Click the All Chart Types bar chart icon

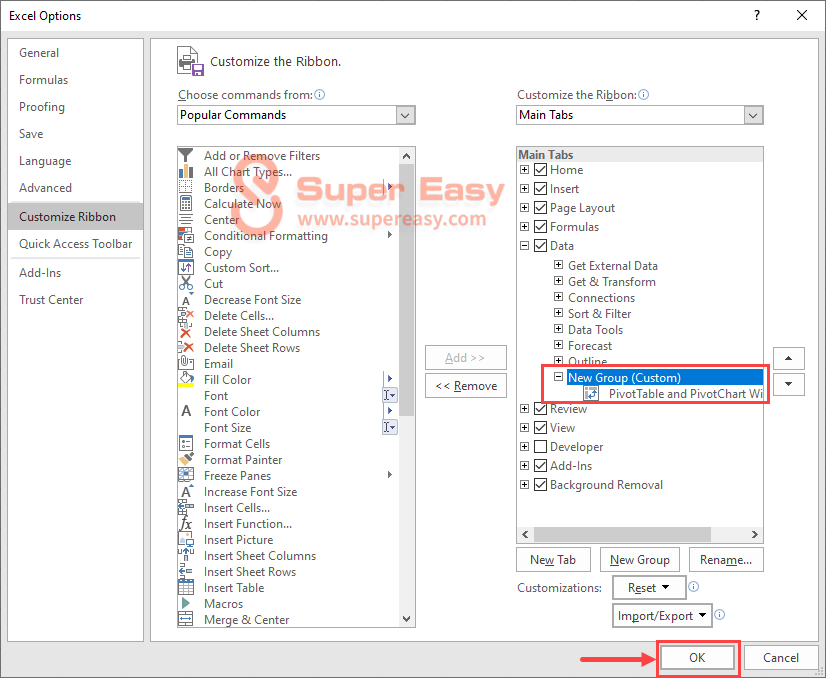[x=185, y=172]
